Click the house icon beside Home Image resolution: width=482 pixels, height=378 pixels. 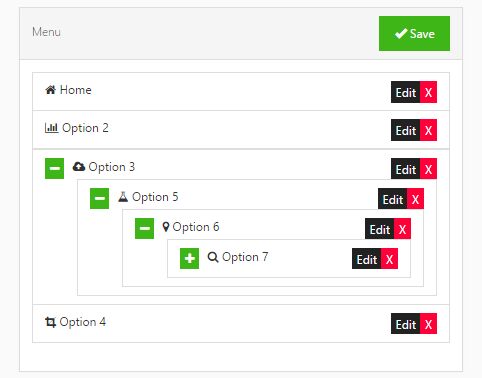(50, 90)
